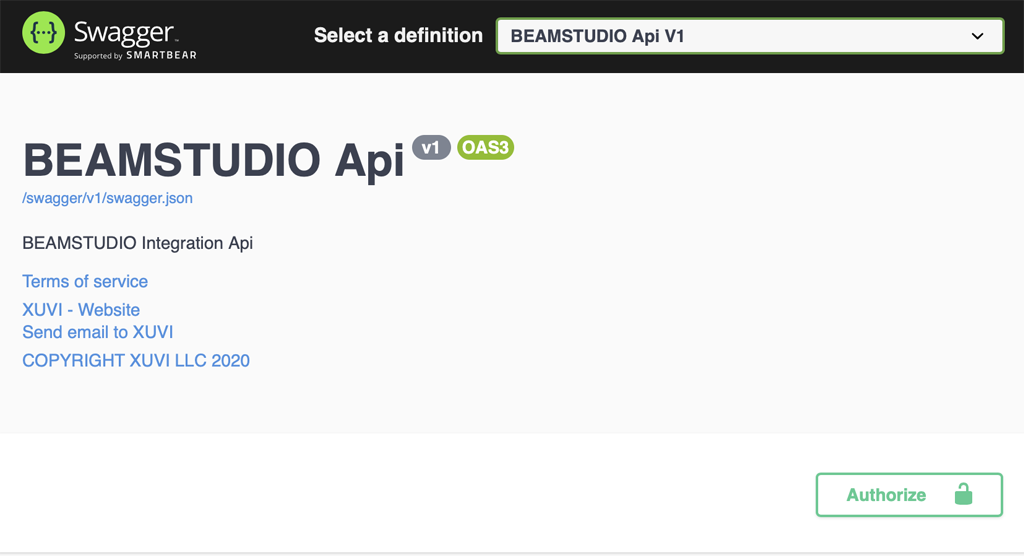
Task: Click the Swagger logo icon
Action: [43, 33]
